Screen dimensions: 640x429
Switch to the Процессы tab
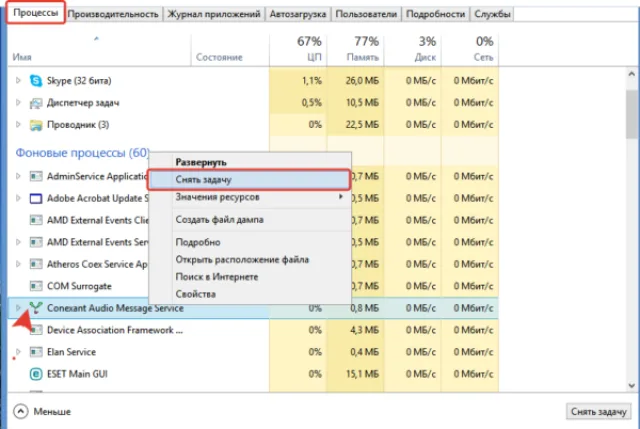pyautogui.click(x=36, y=13)
